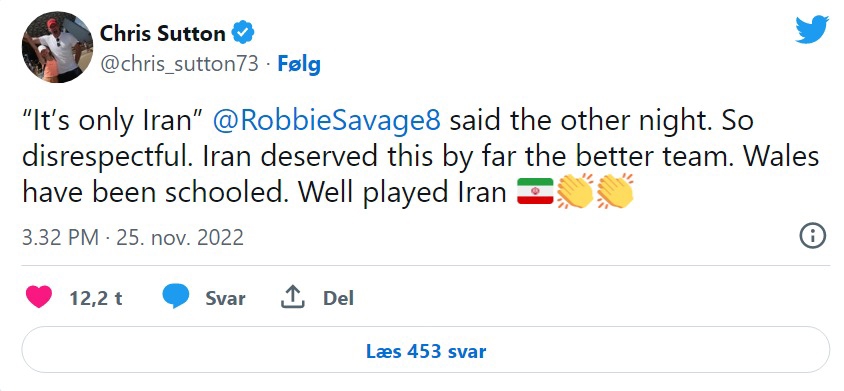844x391 pixels.
Task: Click the reply speech bubble icon
Action: tap(175, 297)
